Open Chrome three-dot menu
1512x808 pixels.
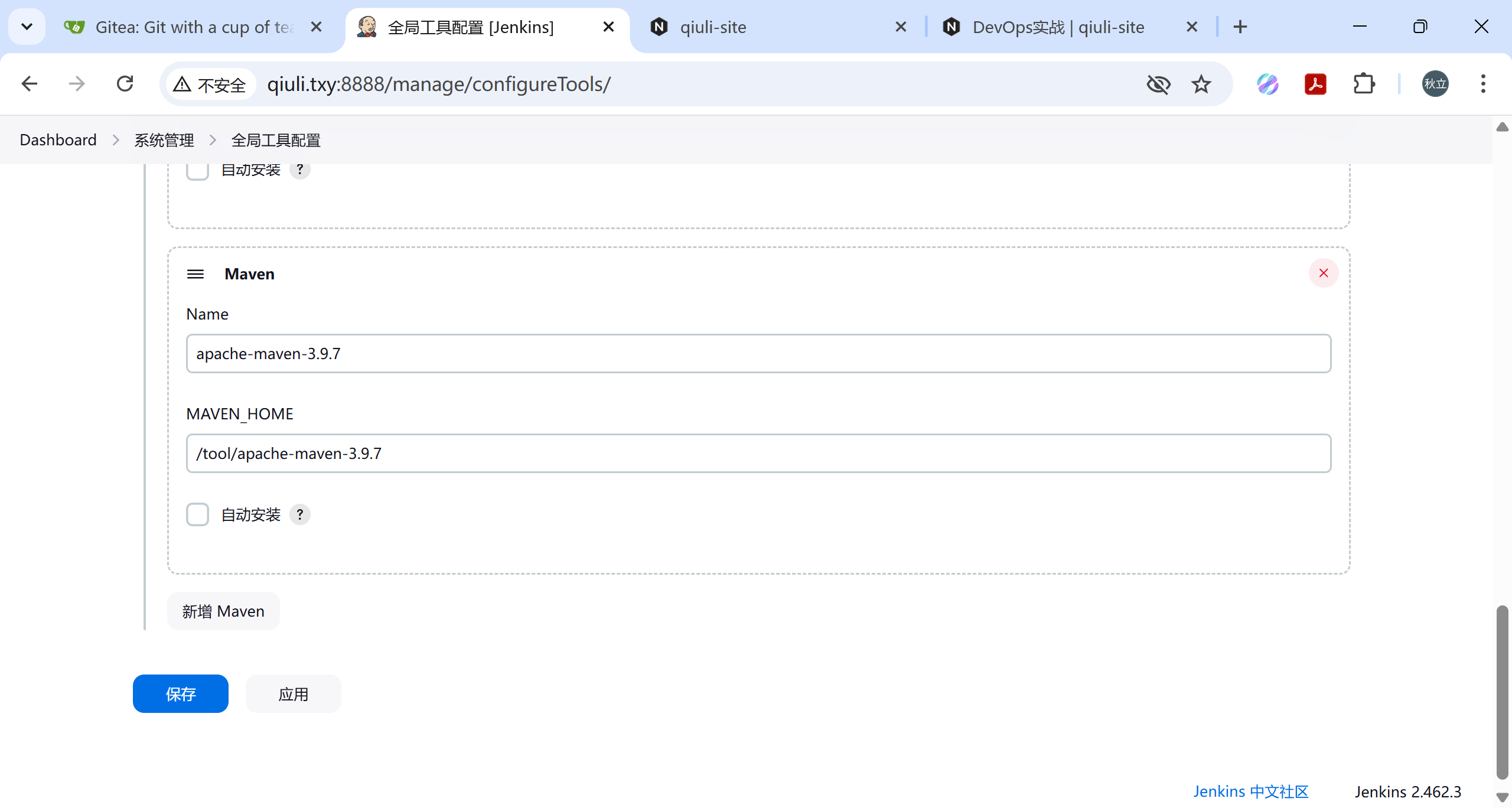click(x=1482, y=84)
